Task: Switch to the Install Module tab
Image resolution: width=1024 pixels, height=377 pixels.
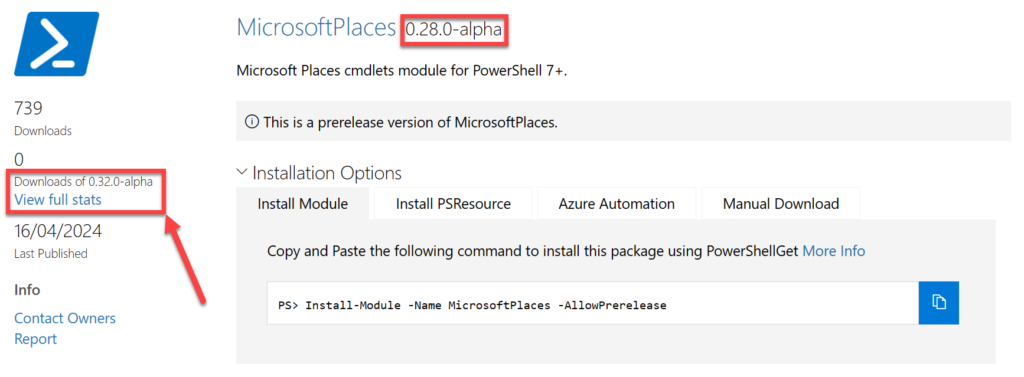Action: (x=302, y=204)
